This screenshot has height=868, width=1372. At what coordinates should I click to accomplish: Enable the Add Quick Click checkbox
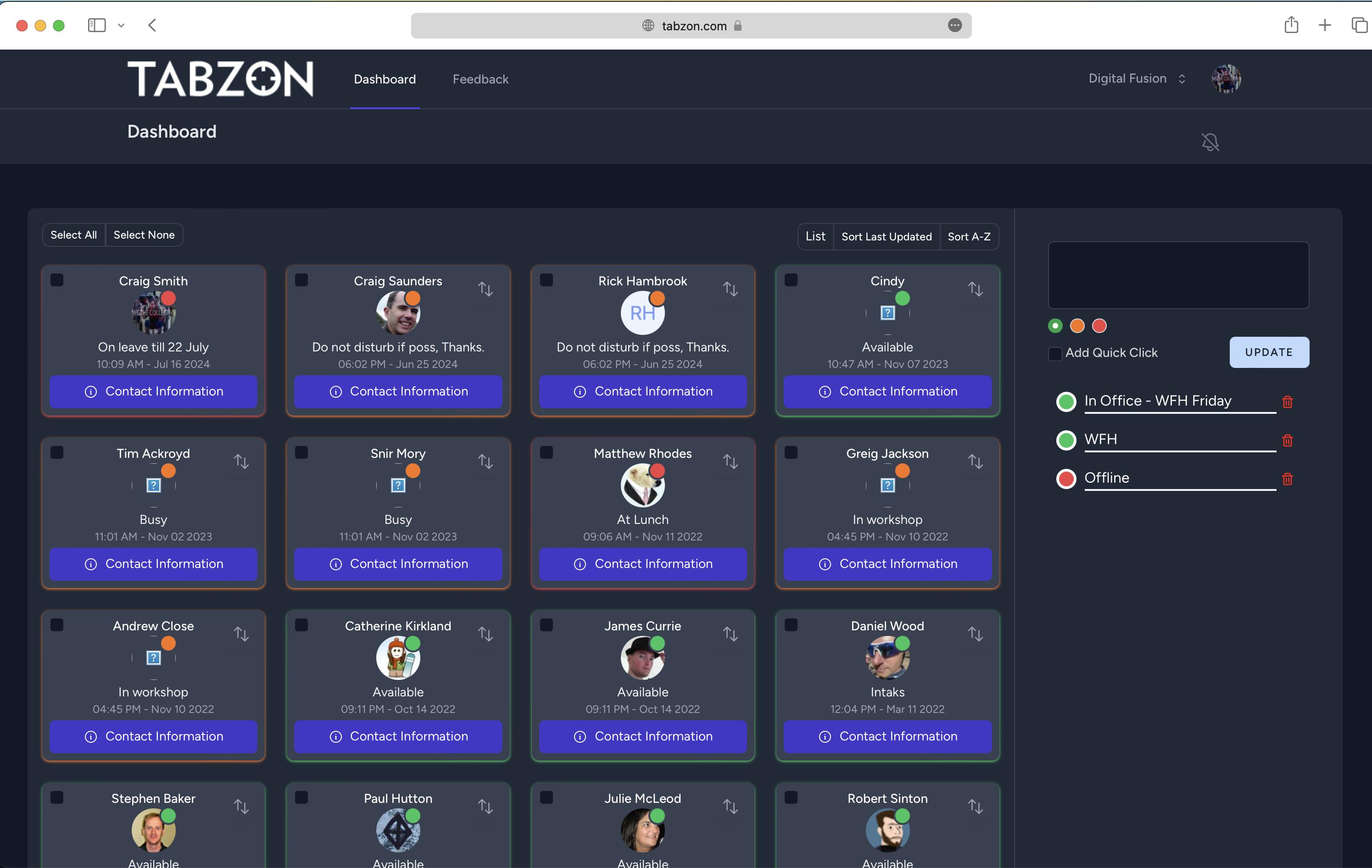1055,353
